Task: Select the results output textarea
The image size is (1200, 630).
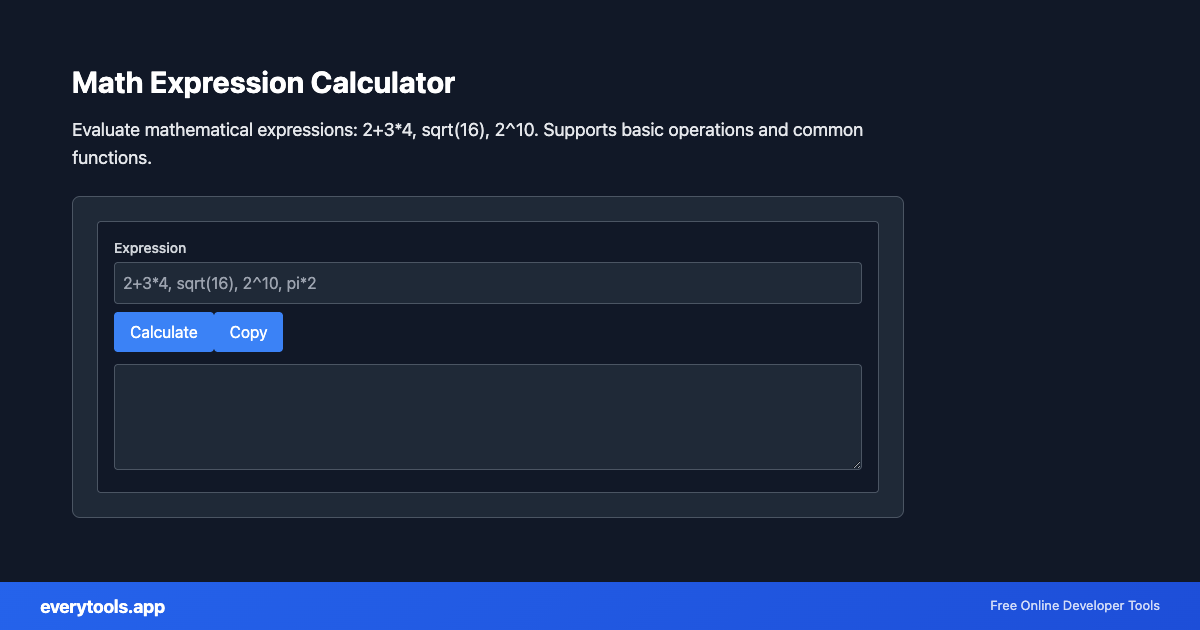Action: (487, 416)
